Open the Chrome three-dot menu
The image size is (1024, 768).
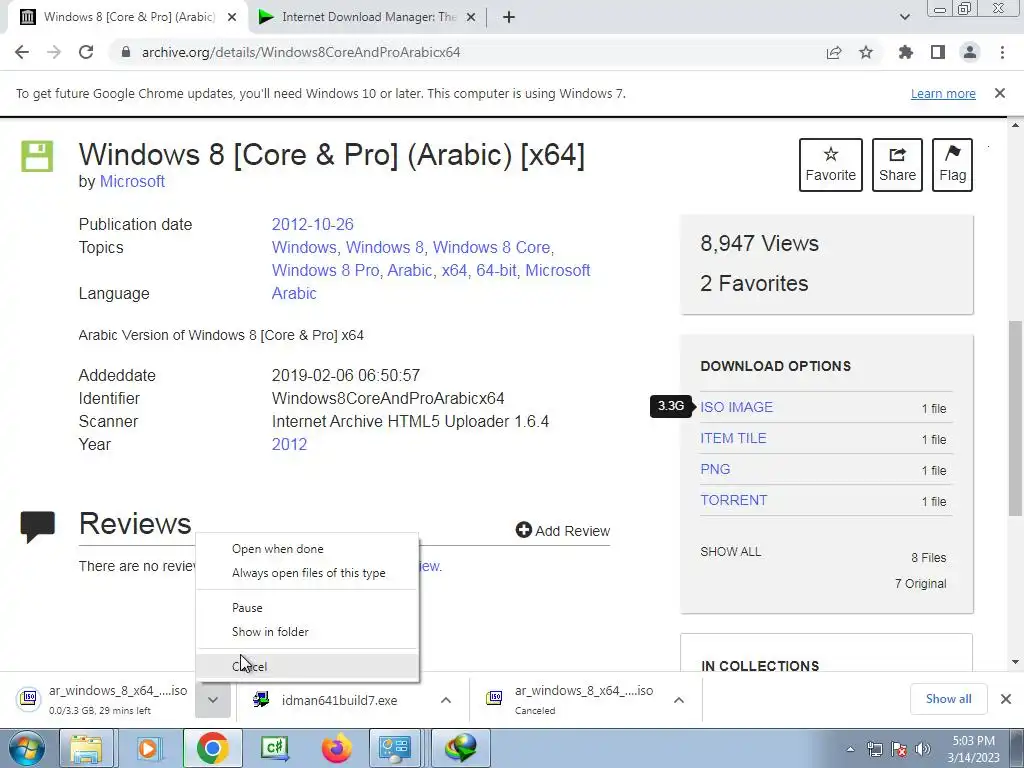click(1002, 52)
